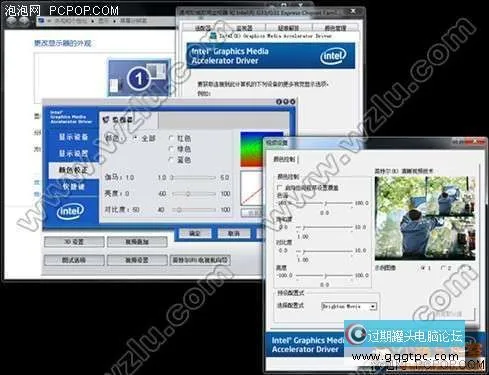489x375 pixels.
Task: Click the 取消 cancel button
Action: [234, 233]
